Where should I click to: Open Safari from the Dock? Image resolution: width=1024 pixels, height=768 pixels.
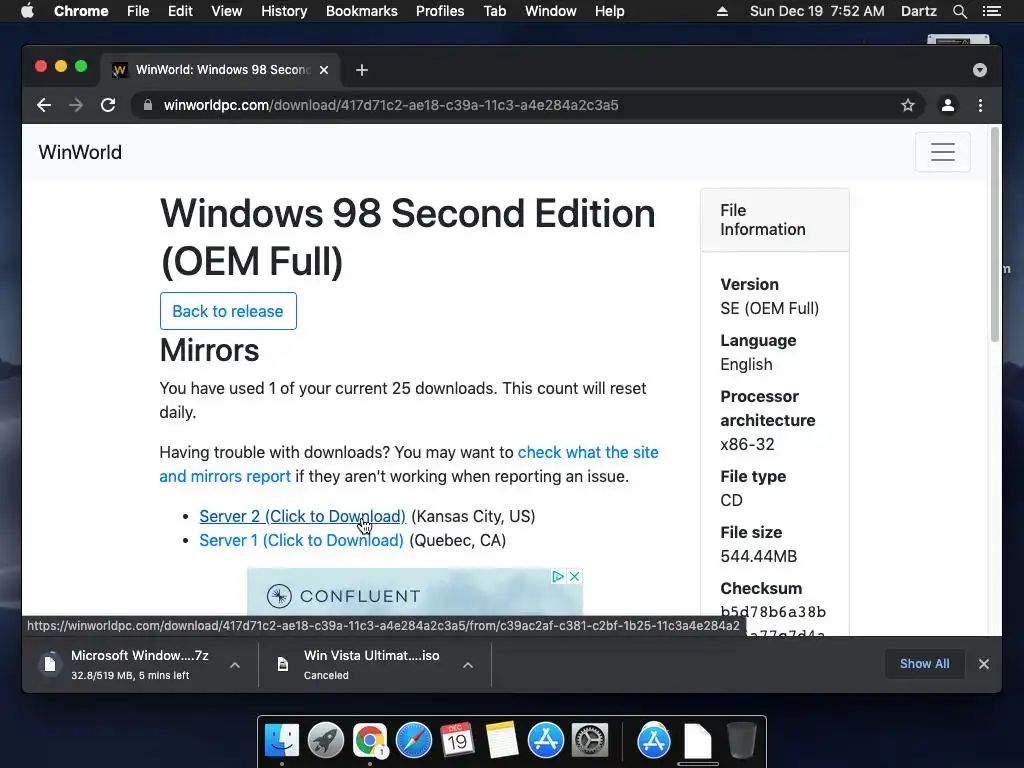pyautogui.click(x=414, y=741)
